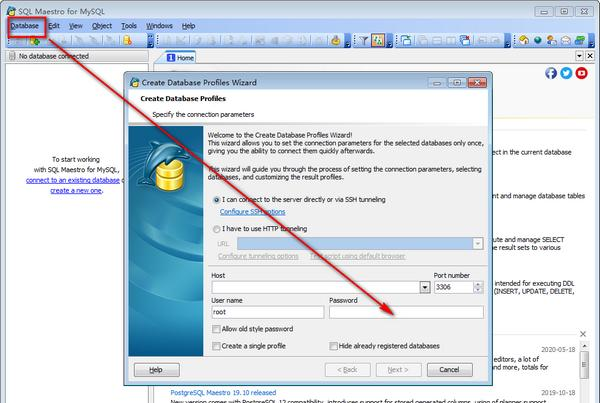Click the yellow toolbar icon left of the funnel
This screenshot has width=600, height=403.
pos(336,41)
